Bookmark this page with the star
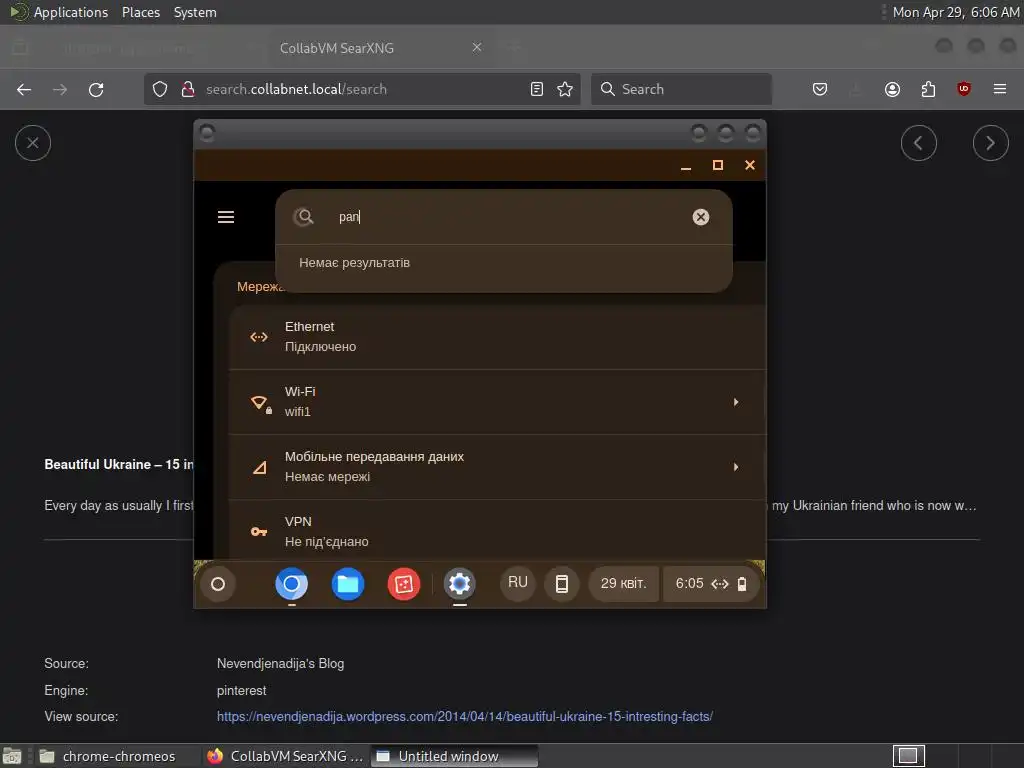 coord(565,89)
